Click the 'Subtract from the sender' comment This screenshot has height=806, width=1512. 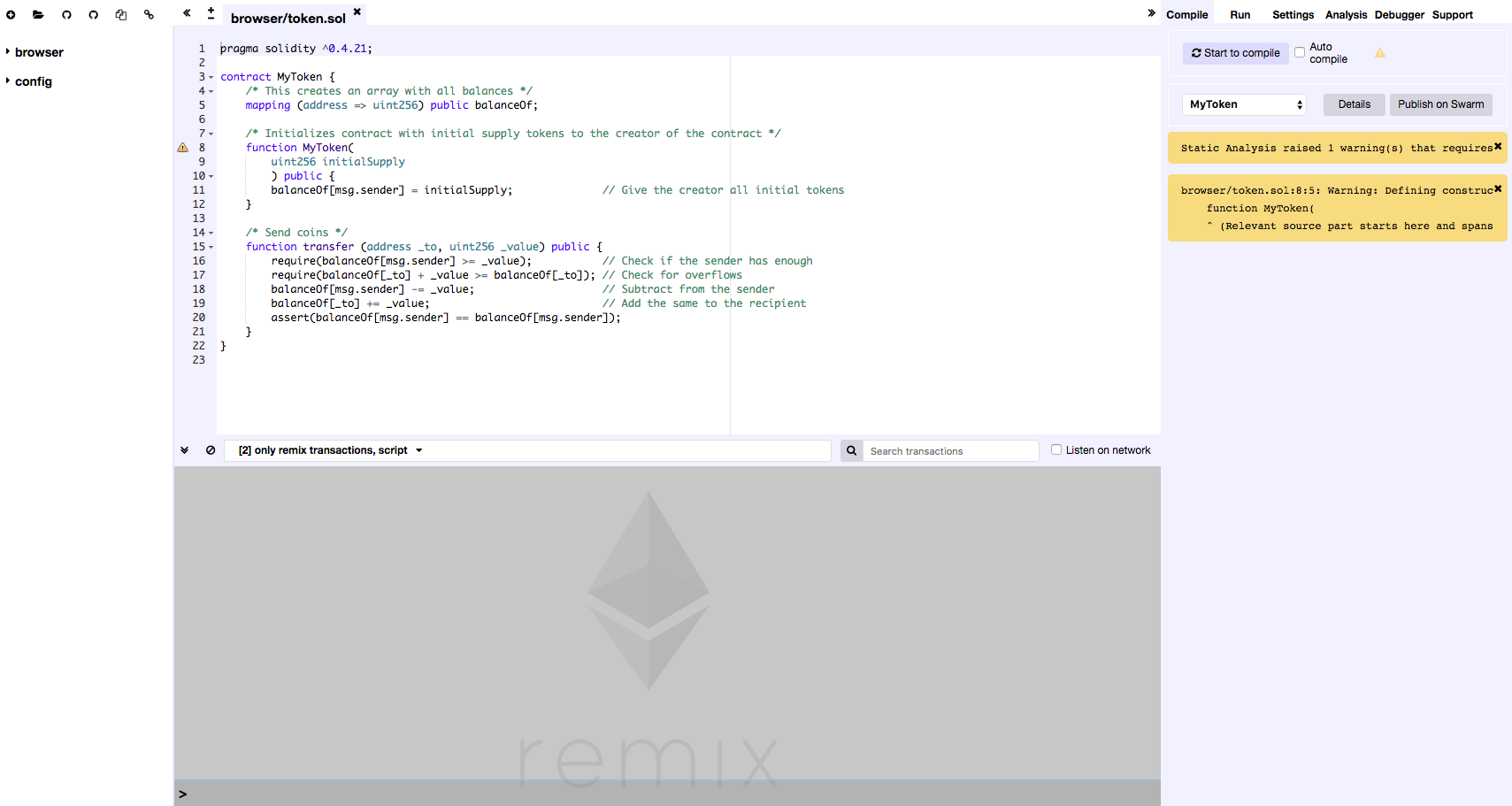coord(688,289)
